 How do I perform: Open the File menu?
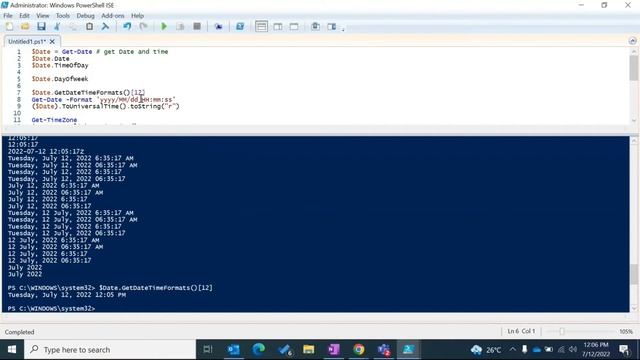[8, 16]
